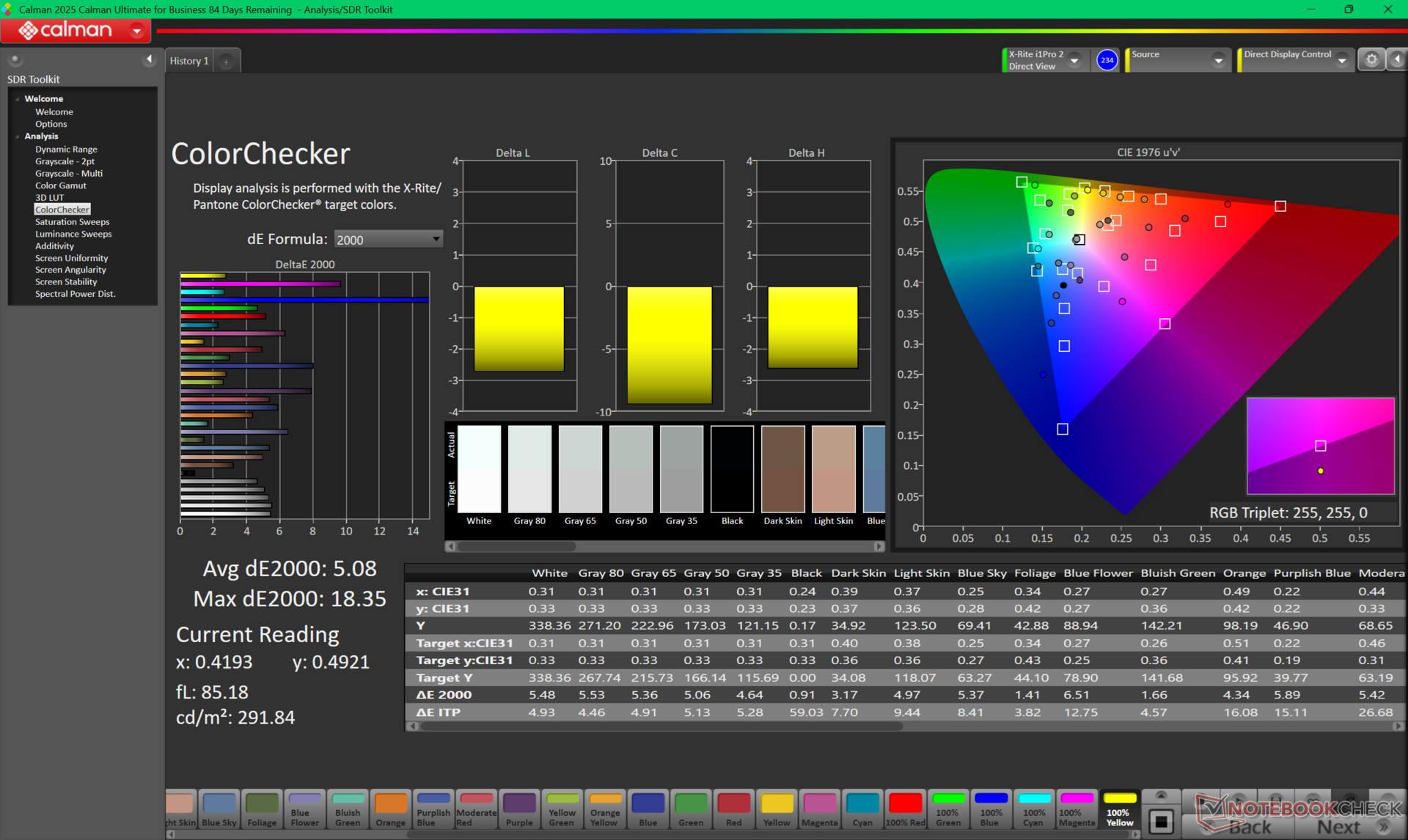Screen dimensions: 1408x840
Task: Click the blue 234 meter indicator
Action: [1107, 60]
